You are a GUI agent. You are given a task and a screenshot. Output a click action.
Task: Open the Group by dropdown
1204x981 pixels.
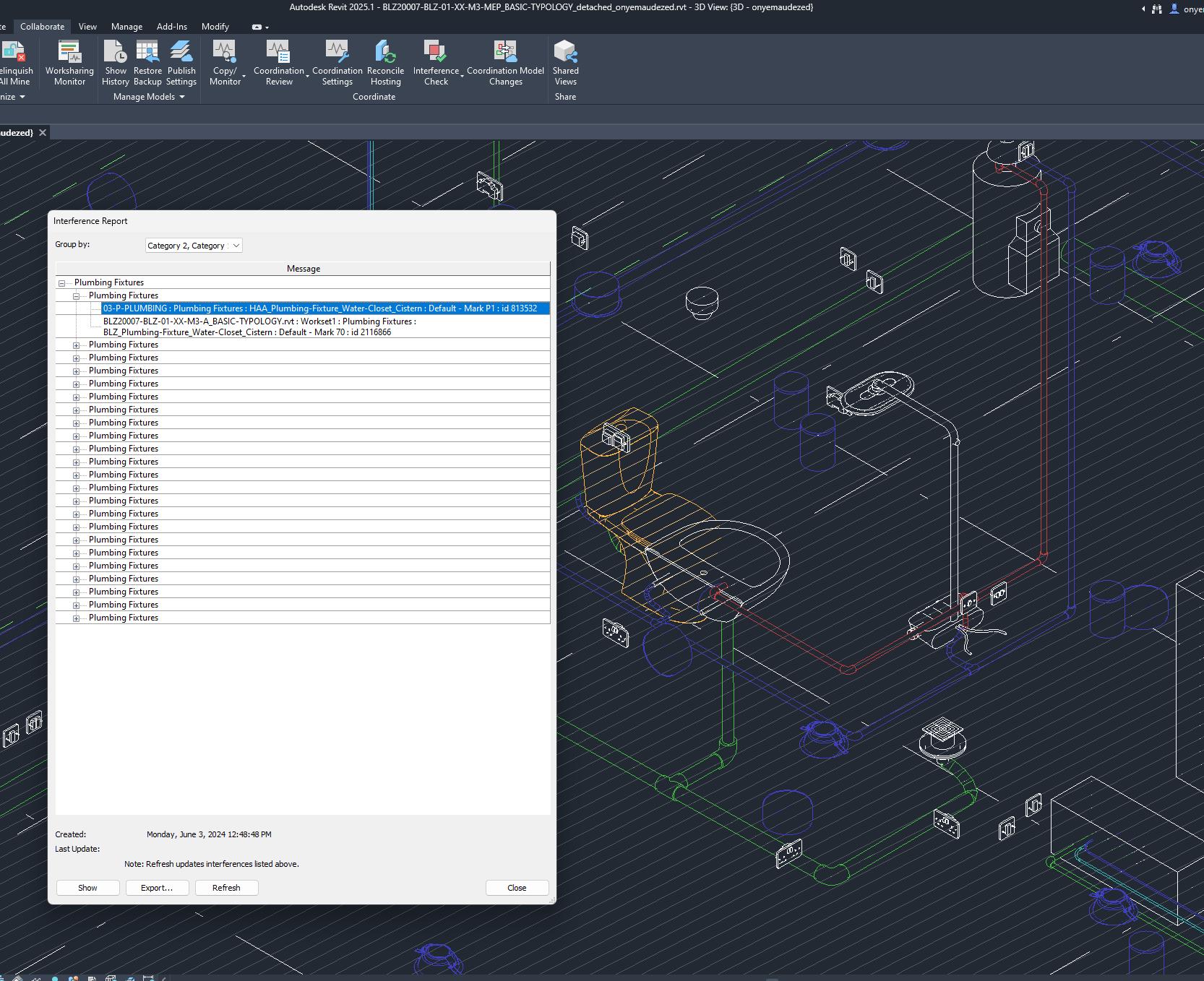[194, 246]
